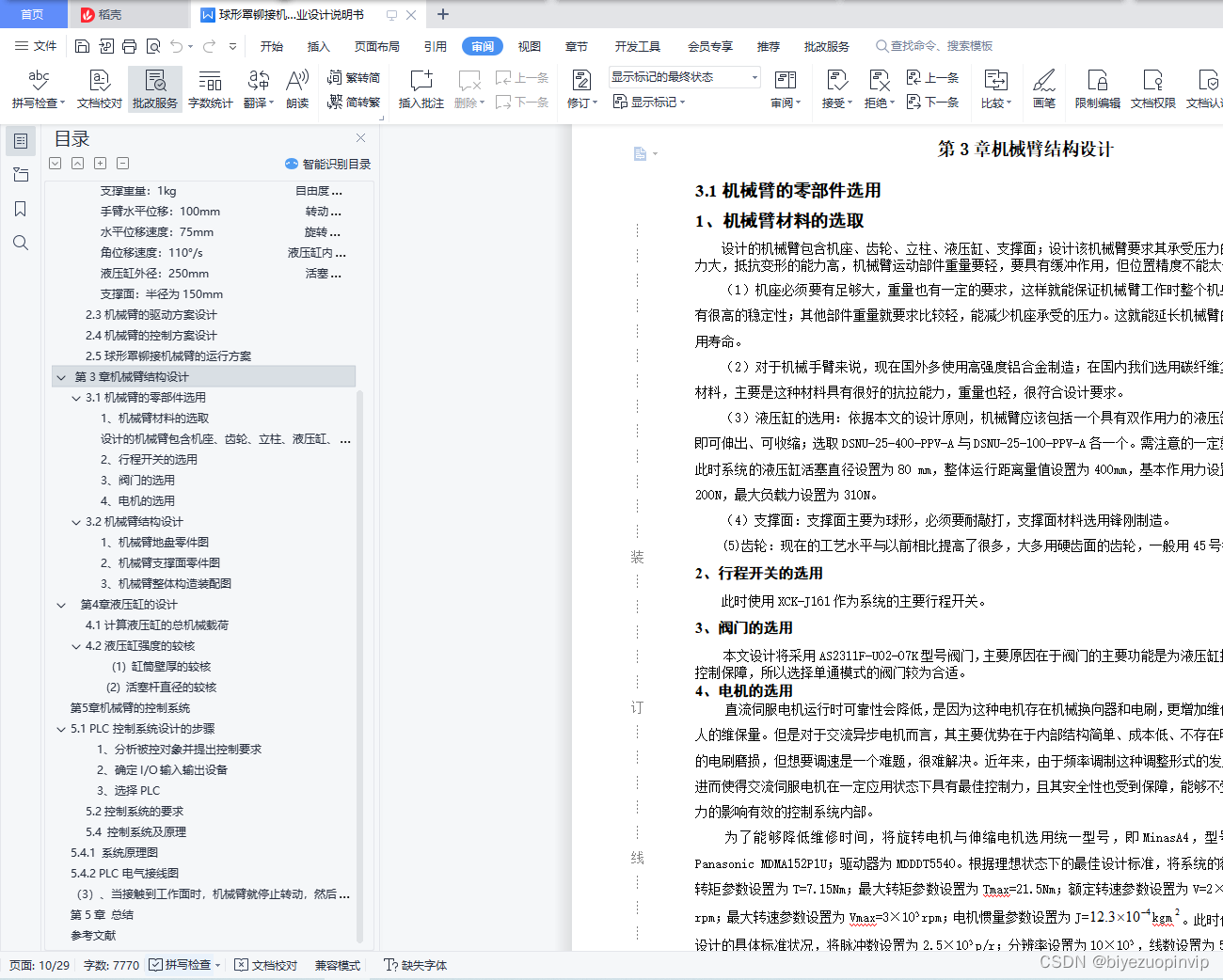The height and width of the screenshot is (980, 1223).
Task: Open 字数统计 word count
Action: click(211, 89)
